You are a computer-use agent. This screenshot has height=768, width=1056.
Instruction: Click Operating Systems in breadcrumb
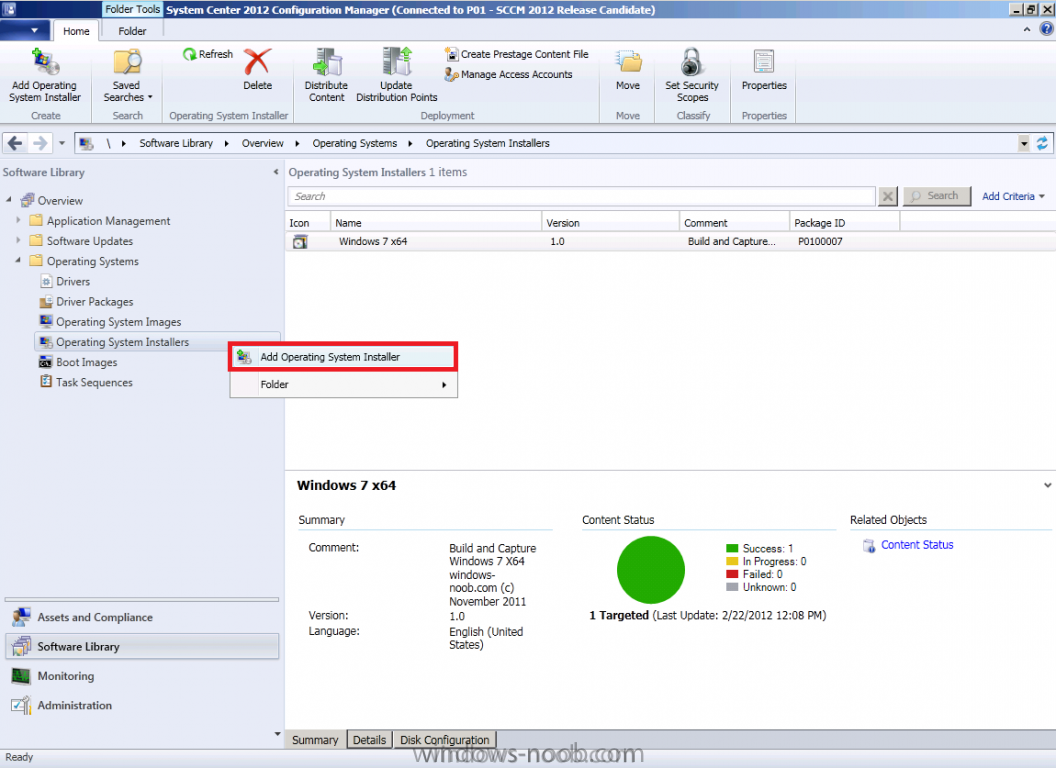[355, 143]
